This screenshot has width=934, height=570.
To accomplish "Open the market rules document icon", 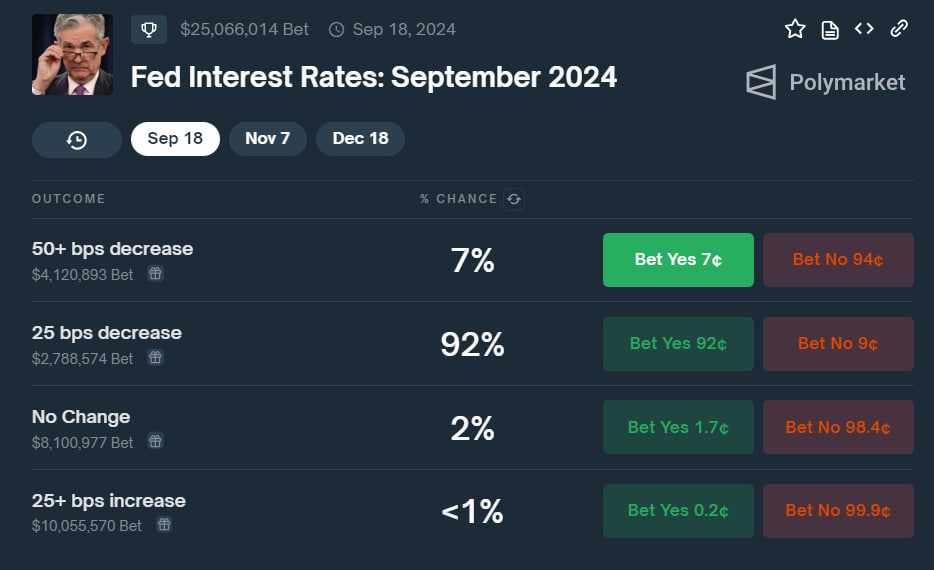I will [x=829, y=29].
